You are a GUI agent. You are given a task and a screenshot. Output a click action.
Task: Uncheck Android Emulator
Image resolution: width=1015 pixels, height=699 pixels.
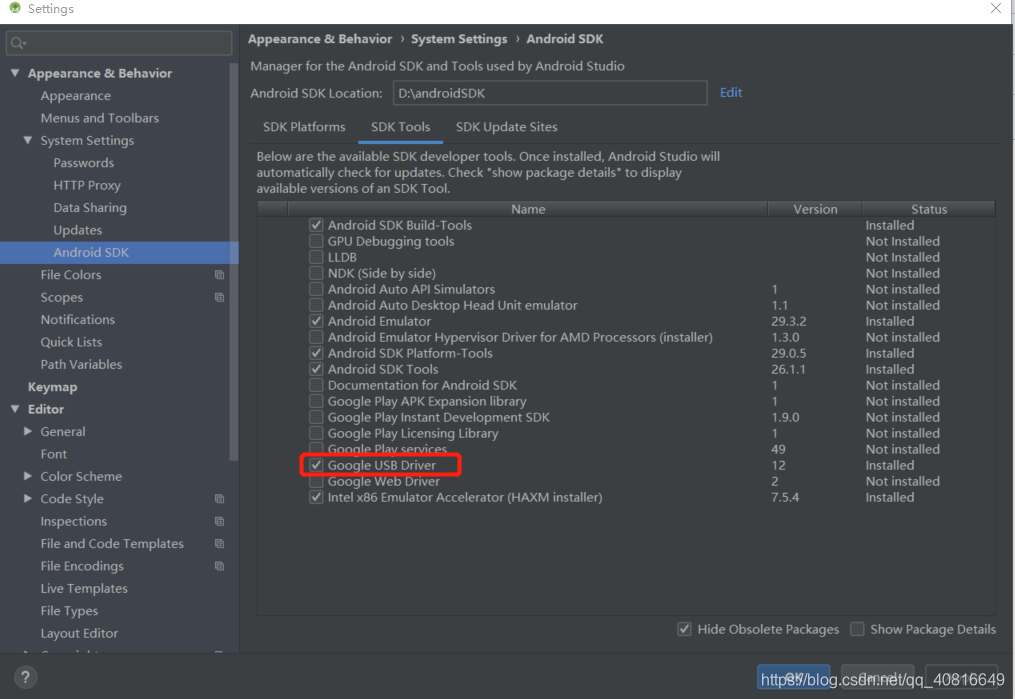tap(316, 321)
